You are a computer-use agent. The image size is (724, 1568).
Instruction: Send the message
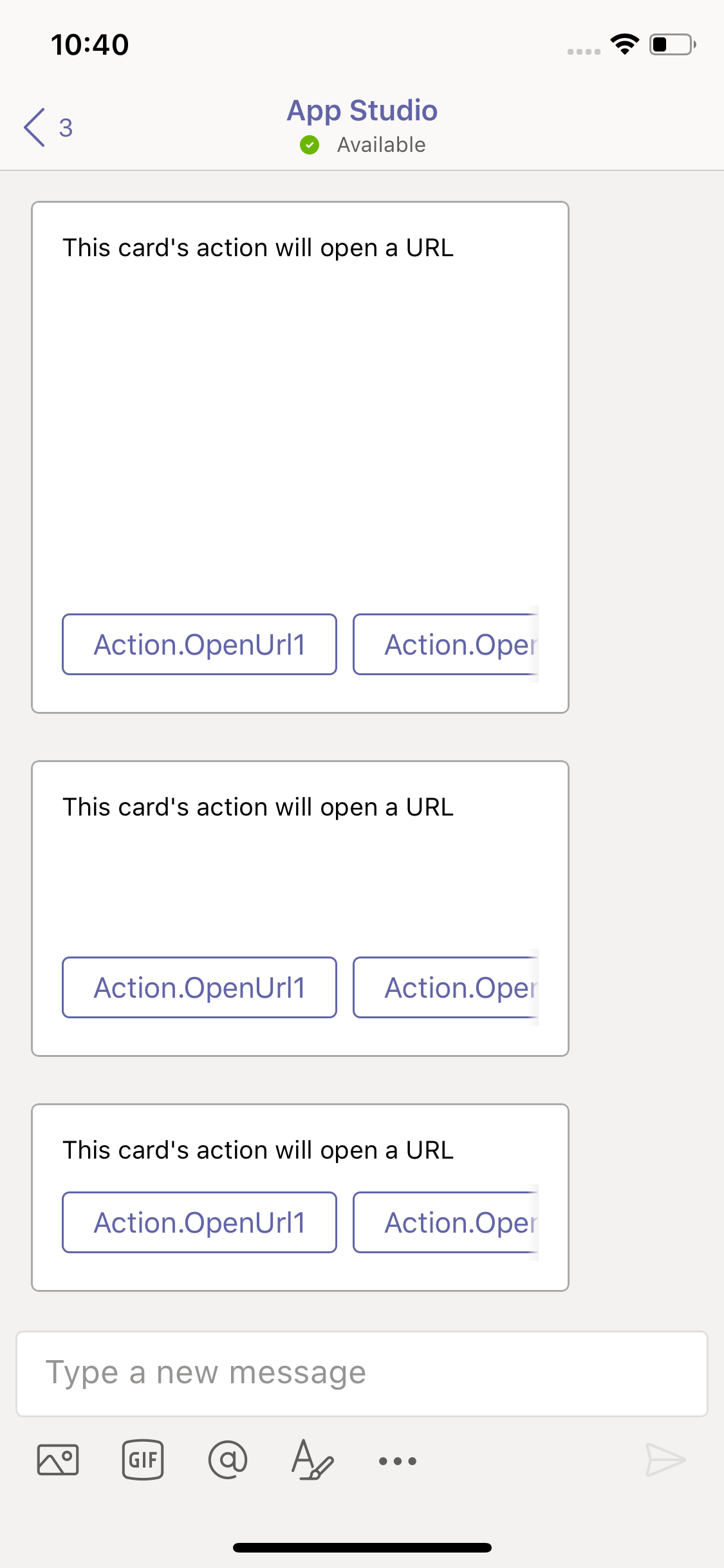pyautogui.click(x=664, y=1460)
